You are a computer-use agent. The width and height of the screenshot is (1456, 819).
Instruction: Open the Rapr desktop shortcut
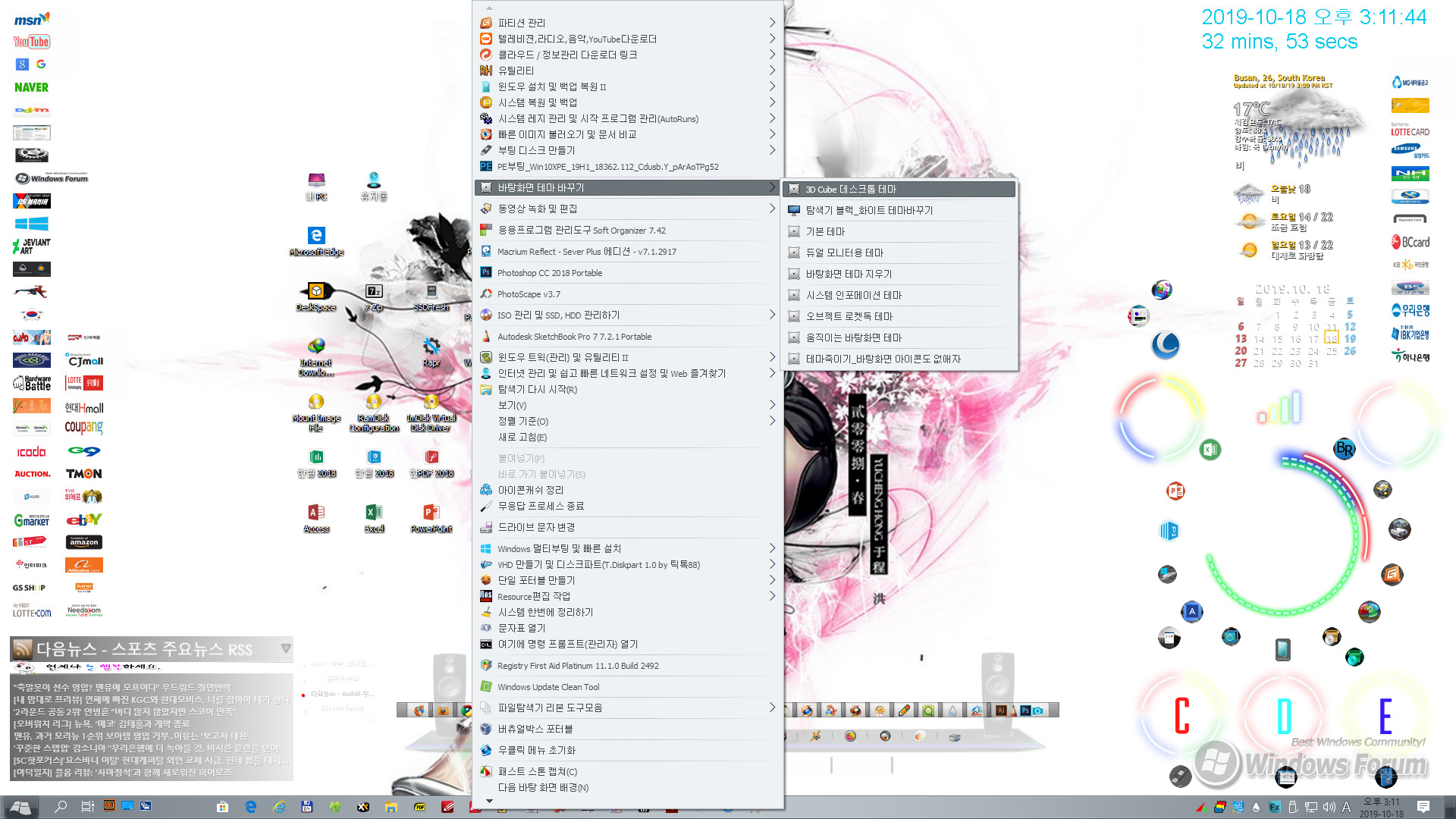tap(431, 353)
